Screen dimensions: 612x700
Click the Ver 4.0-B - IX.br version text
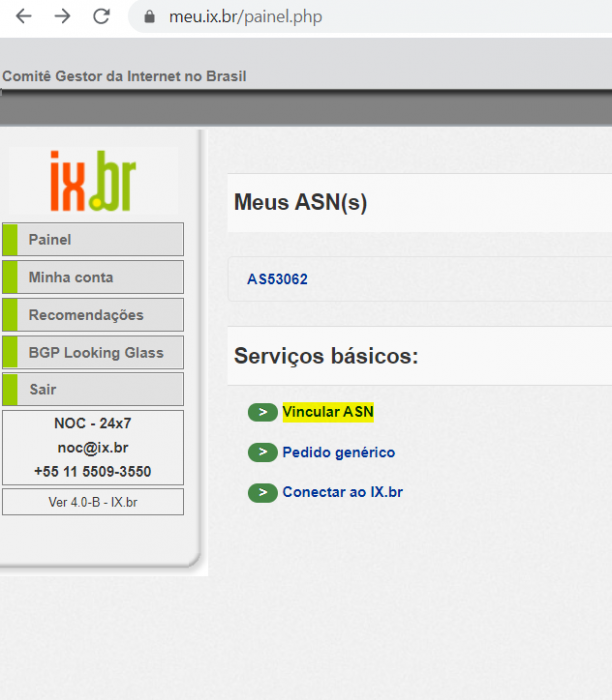click(x=93, y=502)
